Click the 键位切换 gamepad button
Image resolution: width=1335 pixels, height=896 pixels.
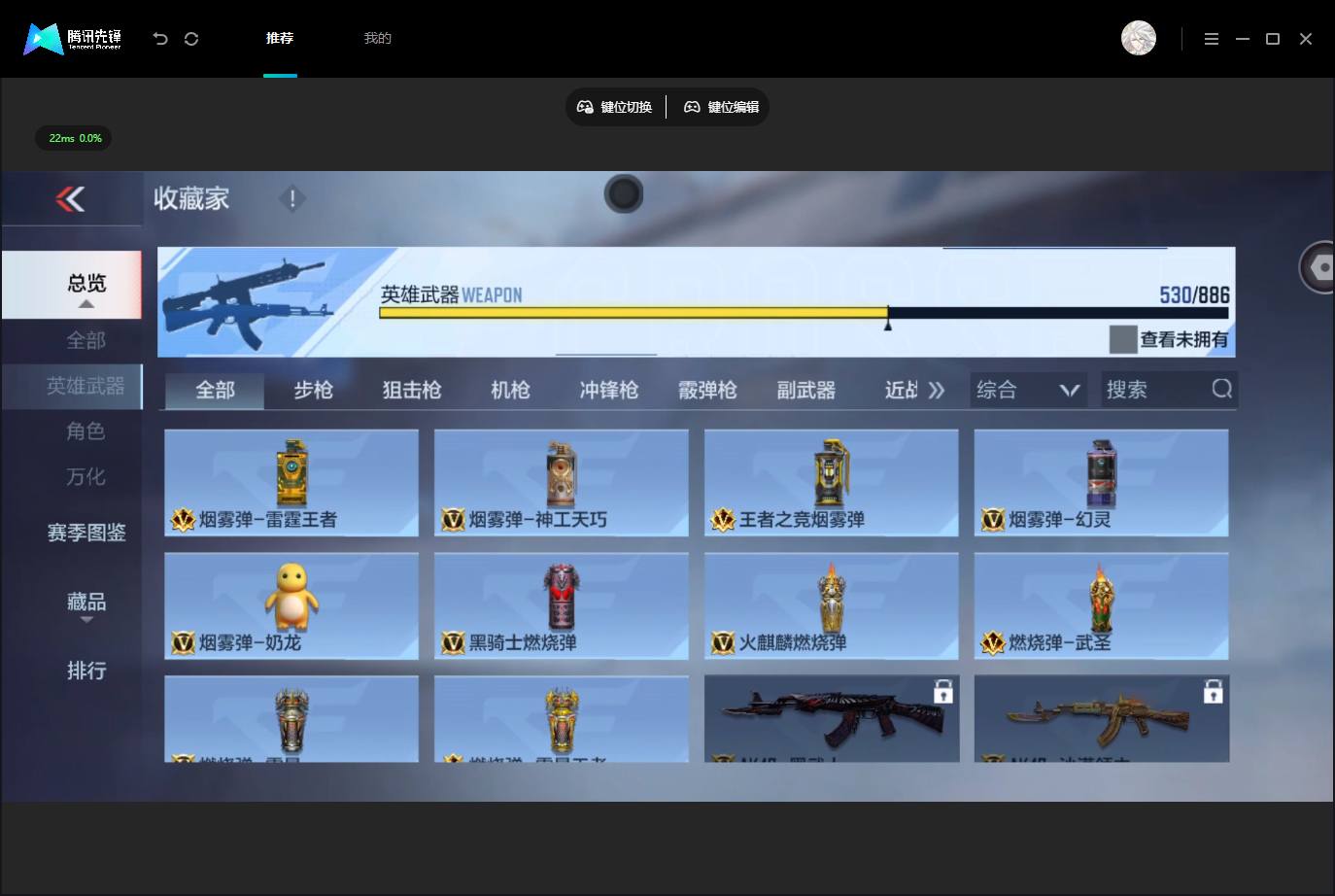coord(614,107)
